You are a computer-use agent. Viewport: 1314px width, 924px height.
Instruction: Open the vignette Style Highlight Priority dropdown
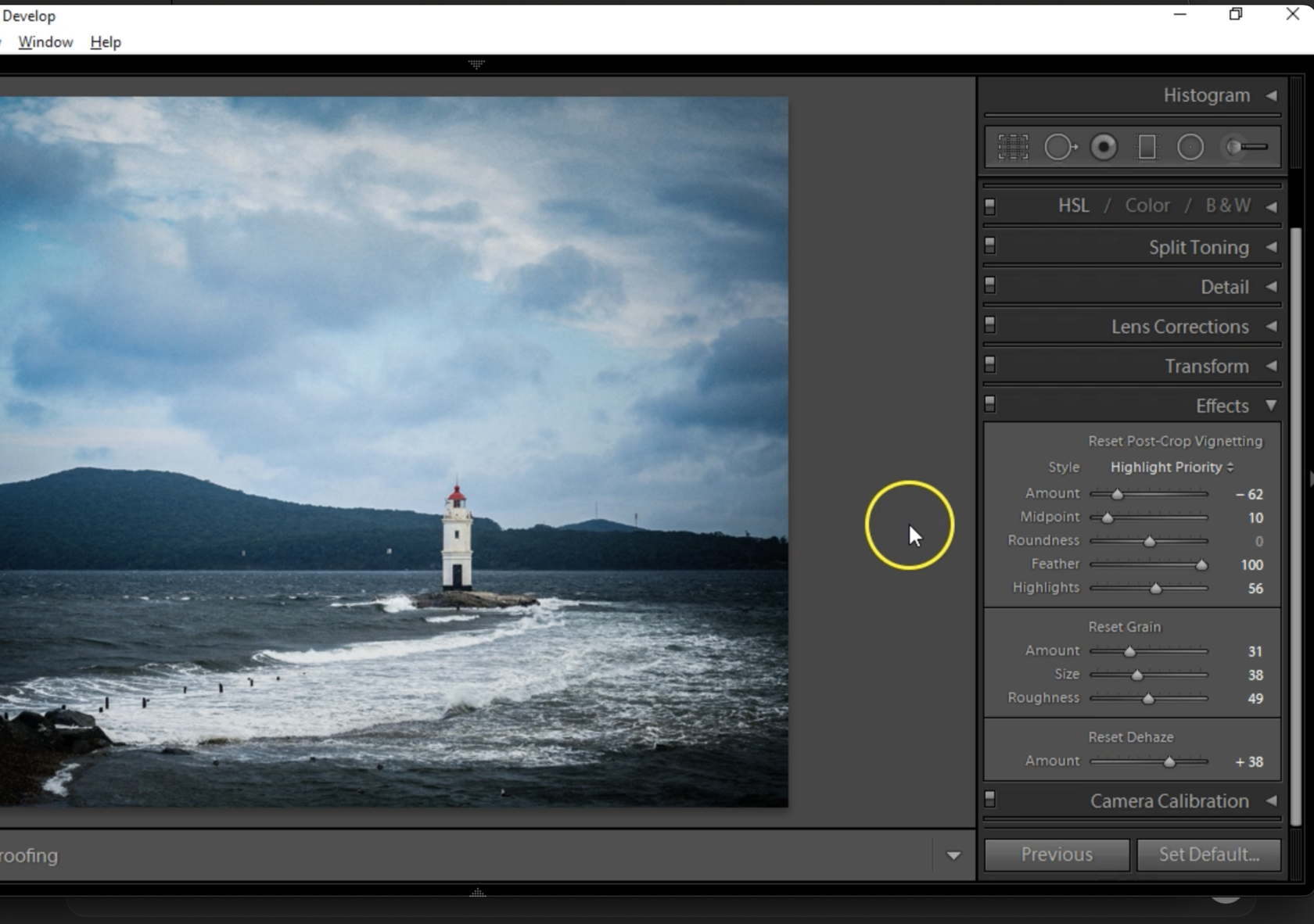[1171, 467]
